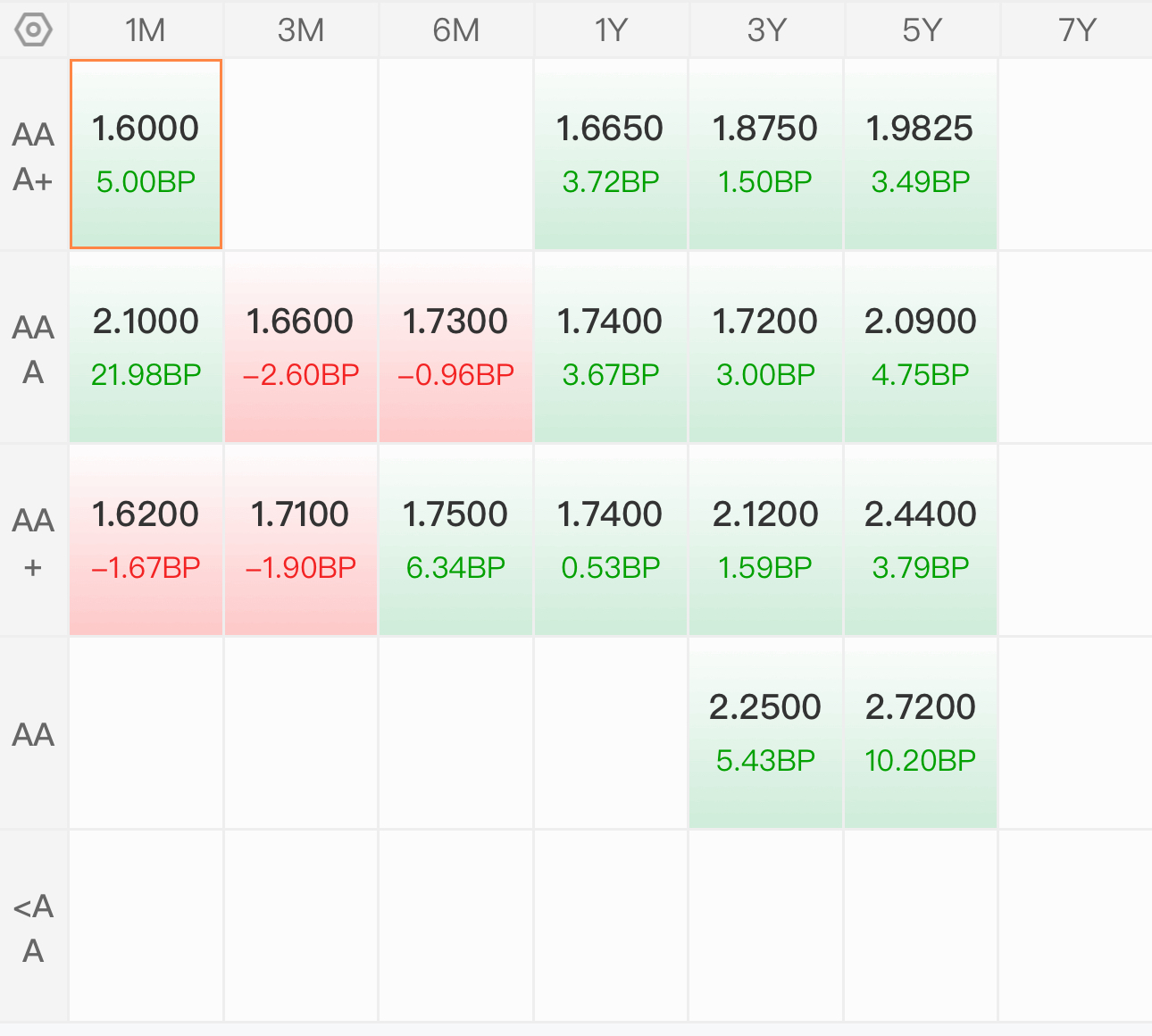Click the 2.7200 cell showing 10.20BP
Screen dimensions: 1152x1036
tap(920, 732)
